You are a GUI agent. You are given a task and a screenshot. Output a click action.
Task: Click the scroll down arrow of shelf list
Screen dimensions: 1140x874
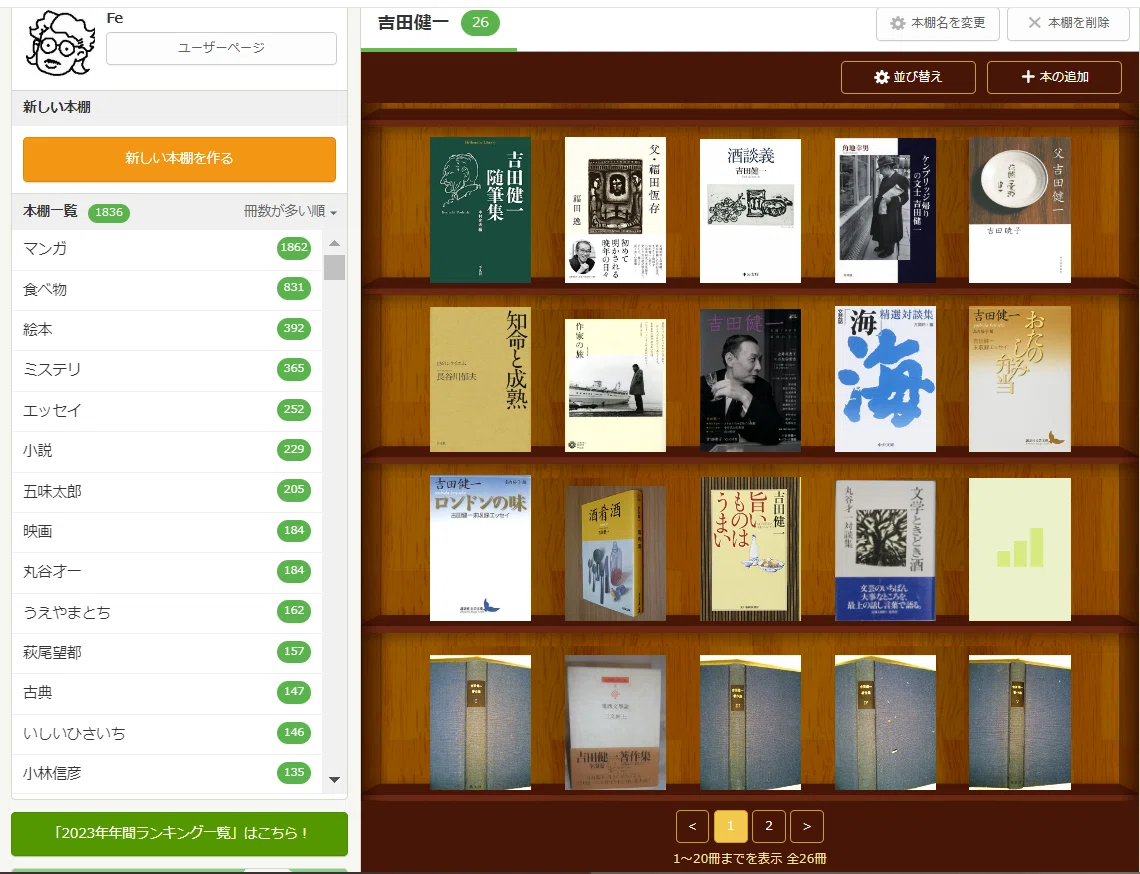[x=334, y=779]
